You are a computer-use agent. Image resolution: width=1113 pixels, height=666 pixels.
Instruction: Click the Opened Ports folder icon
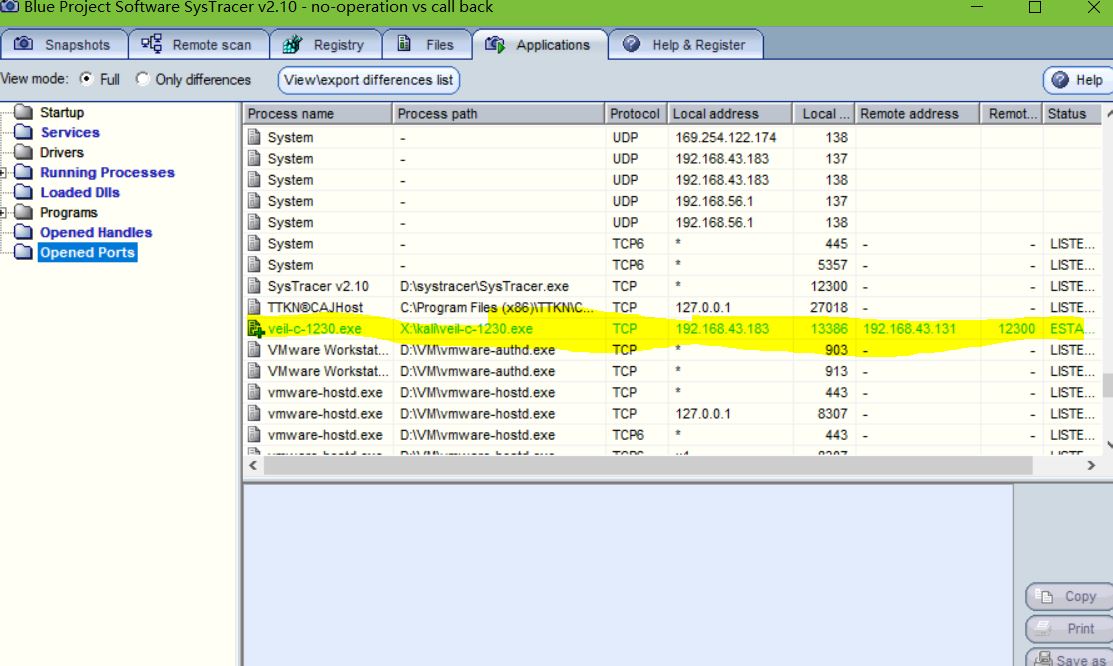tap(23, 252)
